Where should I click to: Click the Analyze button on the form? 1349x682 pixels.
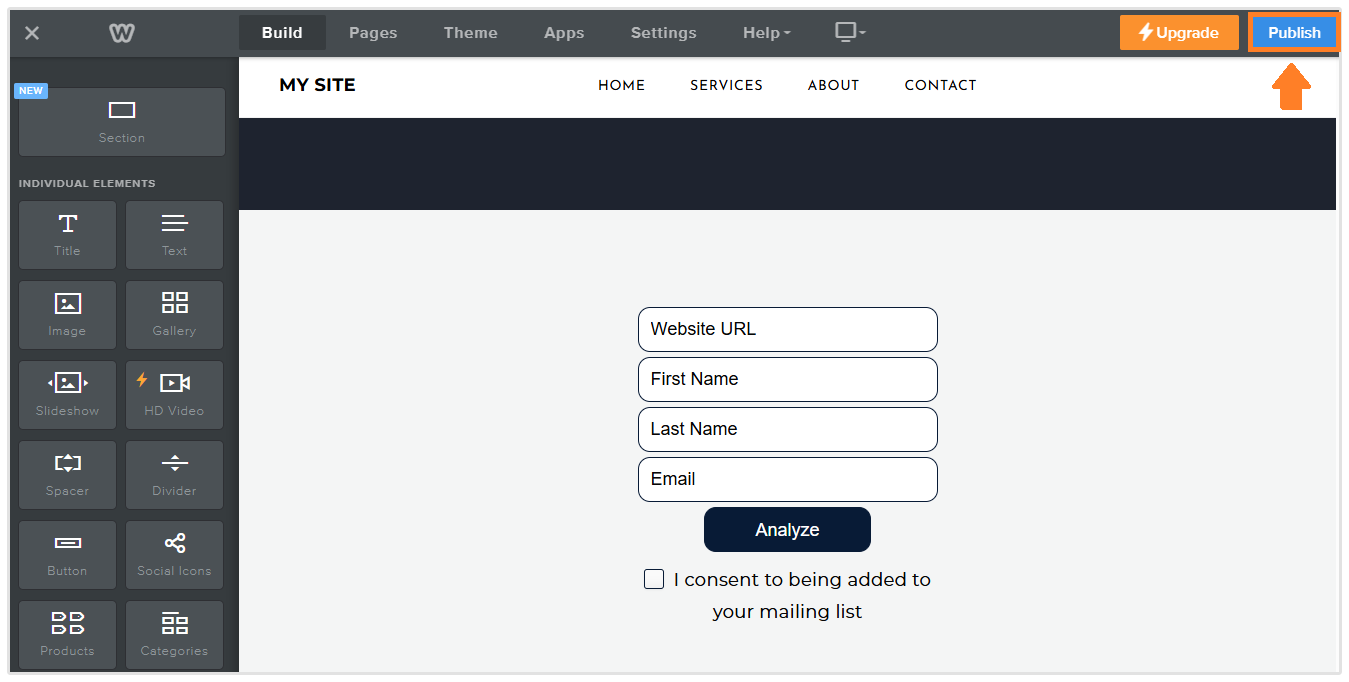tap(787, 529)
